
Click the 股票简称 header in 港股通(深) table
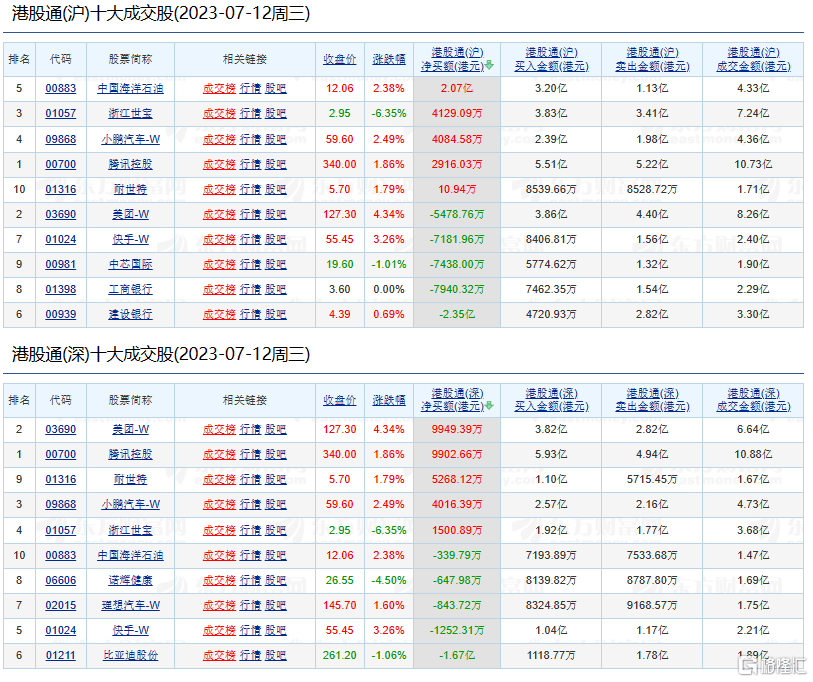point(131,400)
